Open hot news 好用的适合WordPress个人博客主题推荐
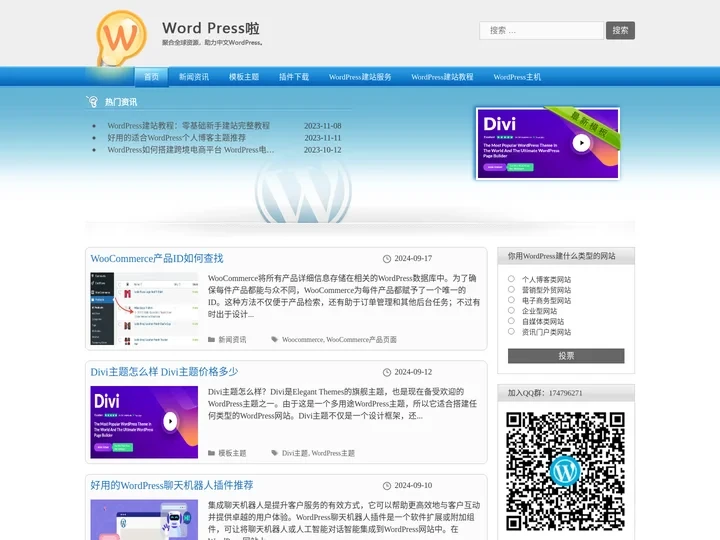720x540 pixels. click(x=176, y=138)
